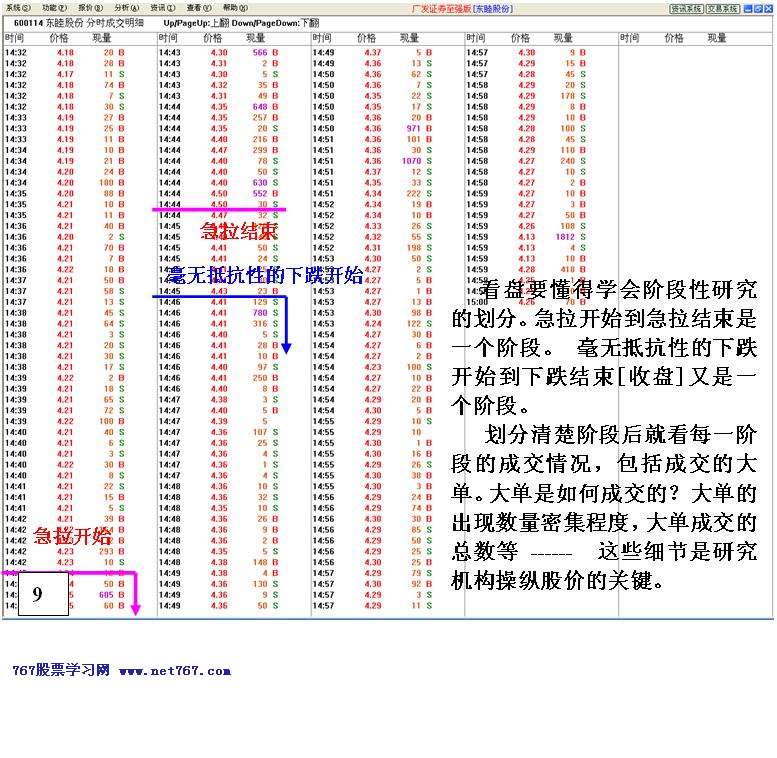
Task: Select the 14:44 4.35 257 B trade row
Action: click(x=219, y=118)
